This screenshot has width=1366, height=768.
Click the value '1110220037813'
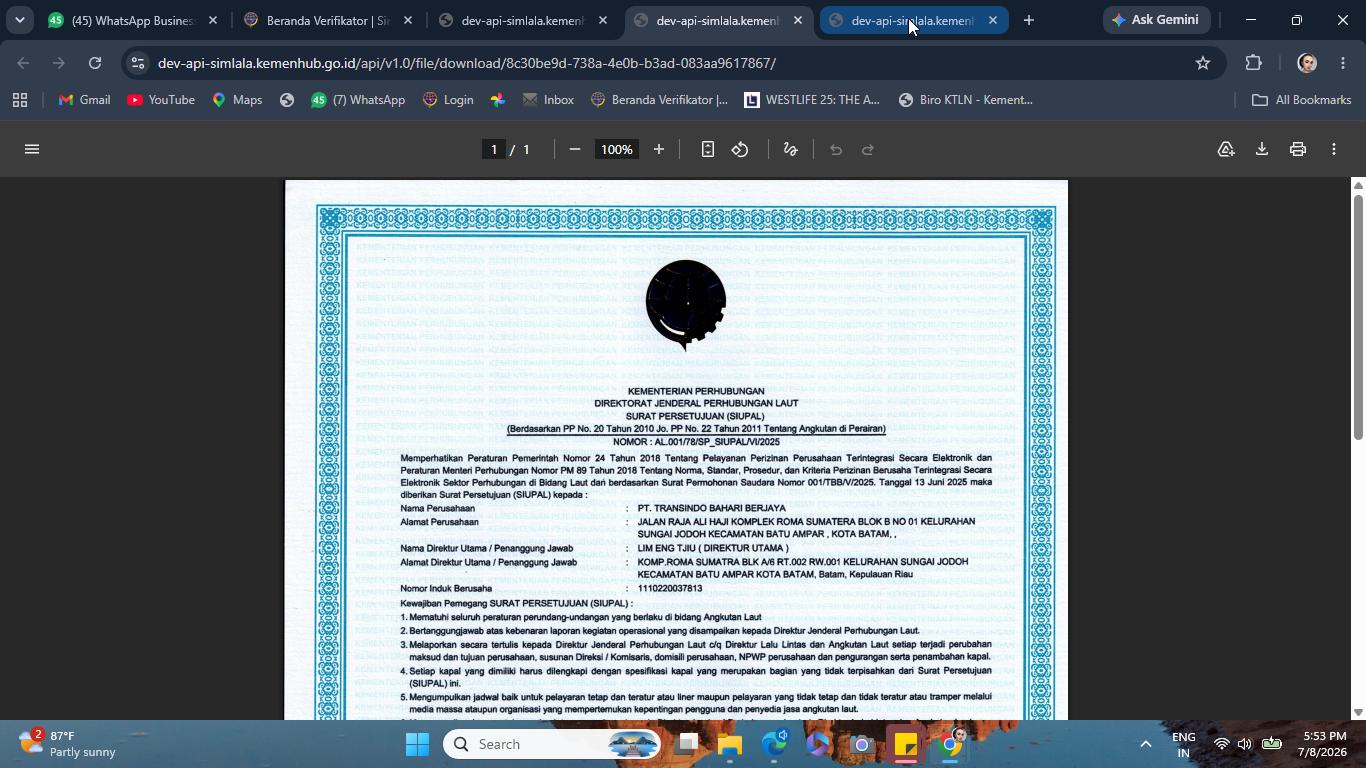[670, 588]
